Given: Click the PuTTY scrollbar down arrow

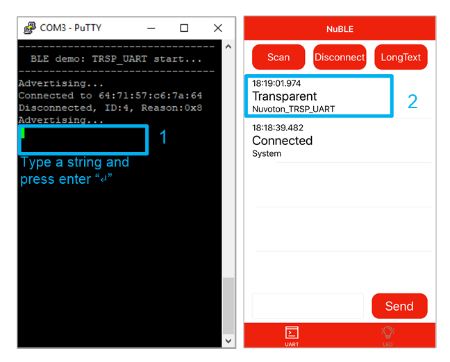Looking at the screenshot, I should tap(228, 341).
